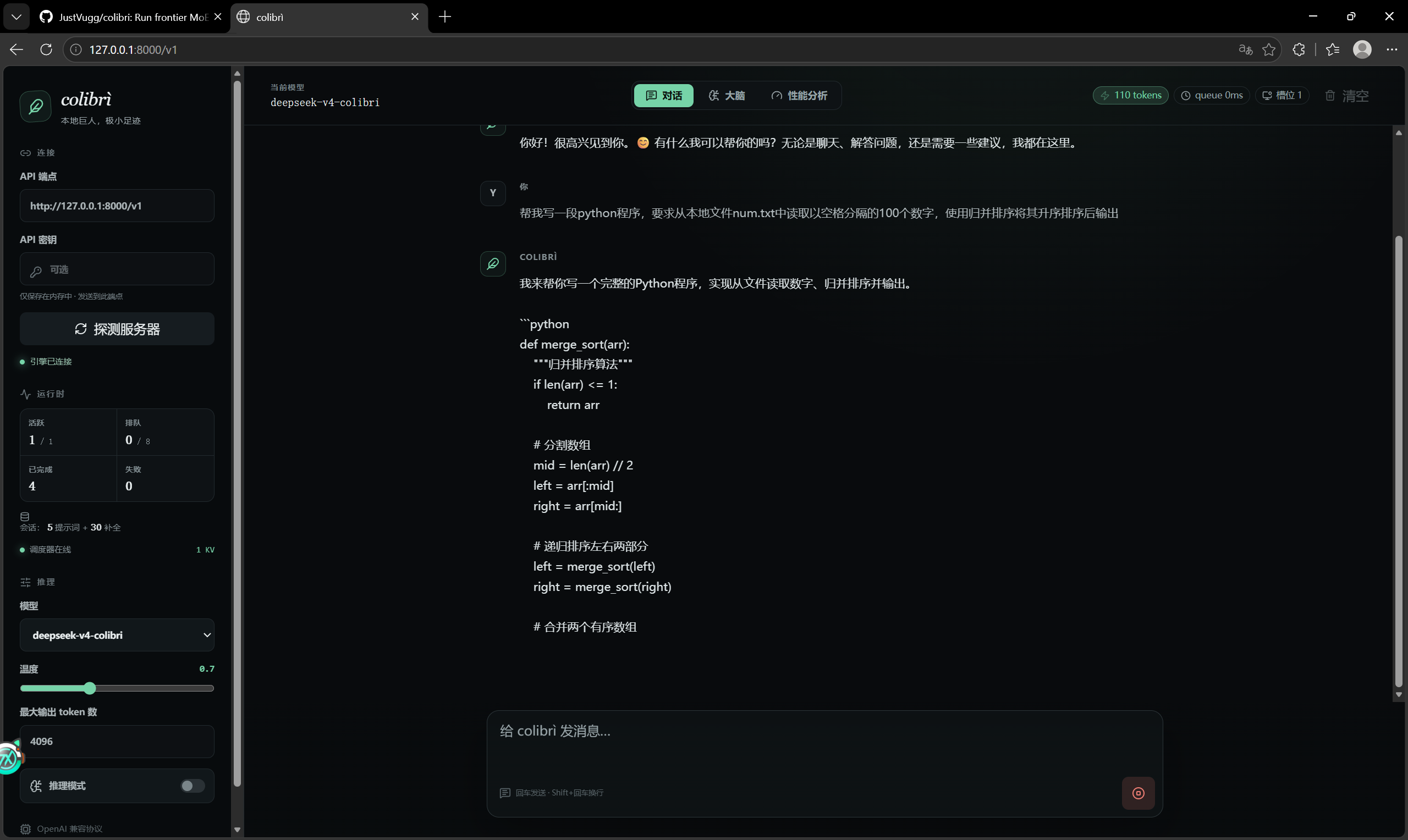The width and height of the screenshot is (1408, 840).
Task: Click the API 端点 input field
Action: 117,206
